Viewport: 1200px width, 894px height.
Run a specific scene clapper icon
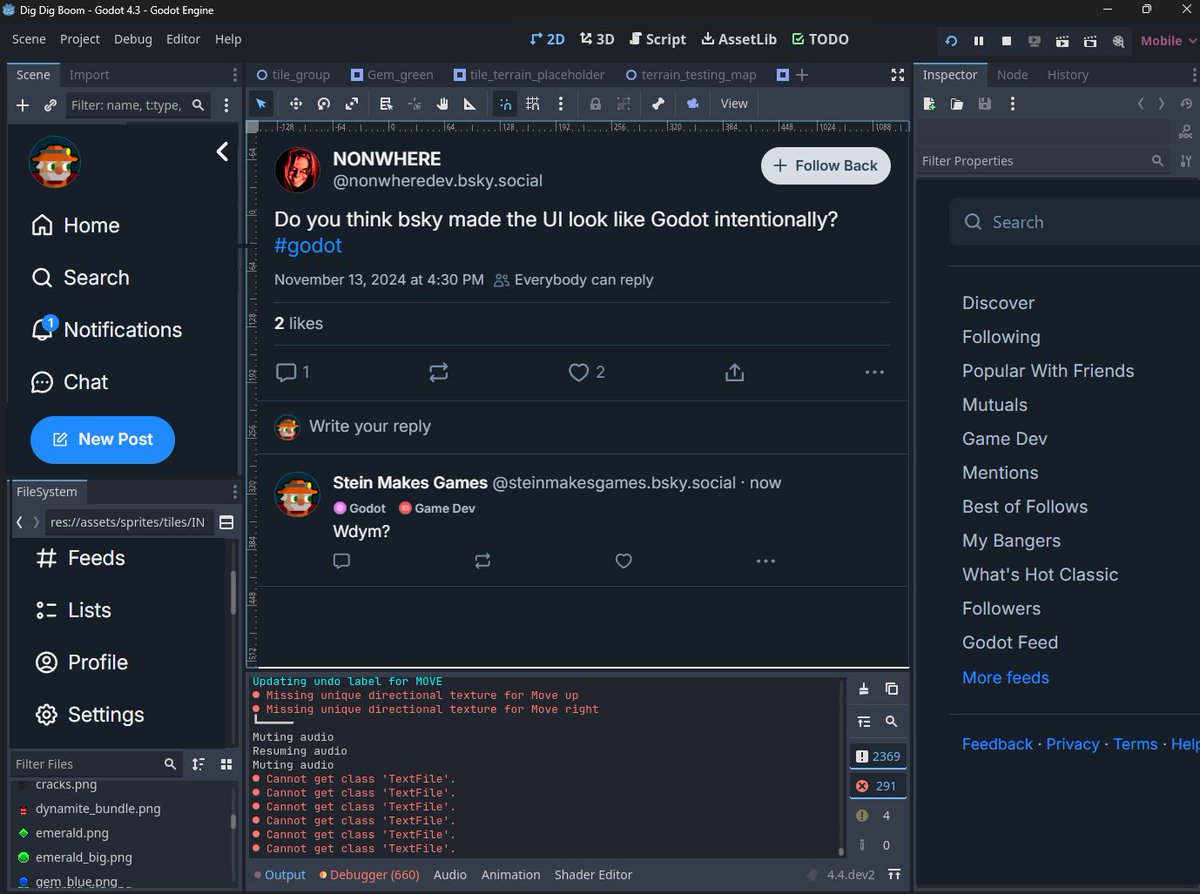coord(1091,41)
